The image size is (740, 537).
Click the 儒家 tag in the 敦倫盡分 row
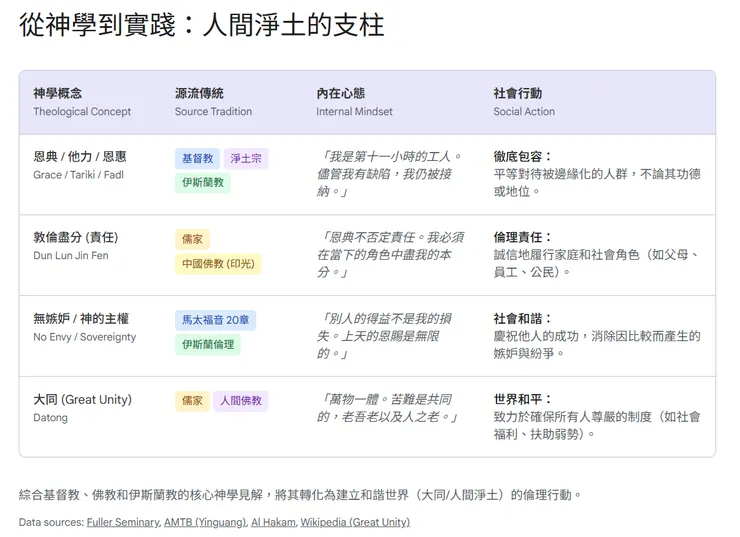pyautogui.click(x=192, y=239)
